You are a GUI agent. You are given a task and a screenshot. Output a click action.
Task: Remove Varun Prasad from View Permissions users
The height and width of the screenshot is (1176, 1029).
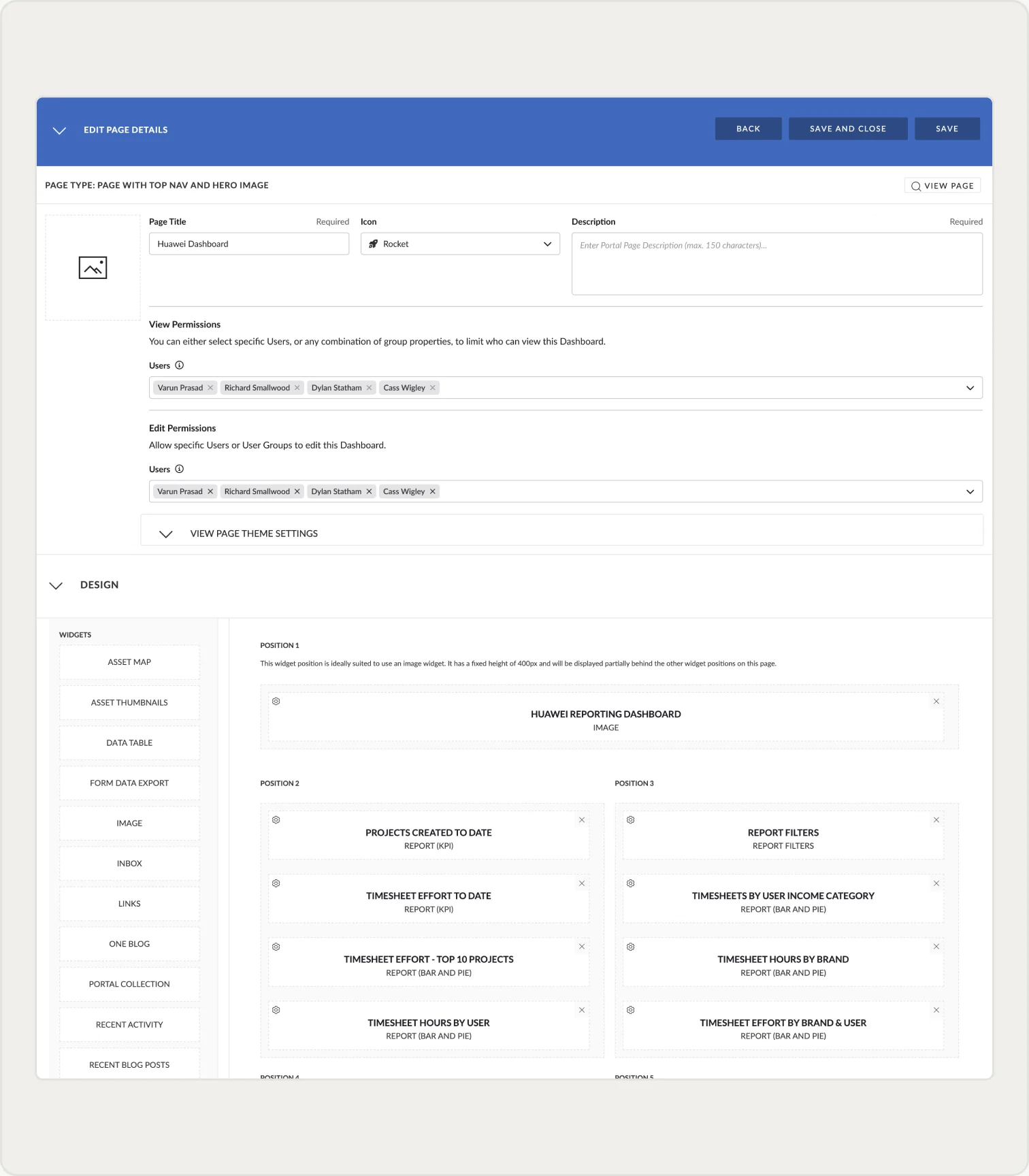(210, 388)
